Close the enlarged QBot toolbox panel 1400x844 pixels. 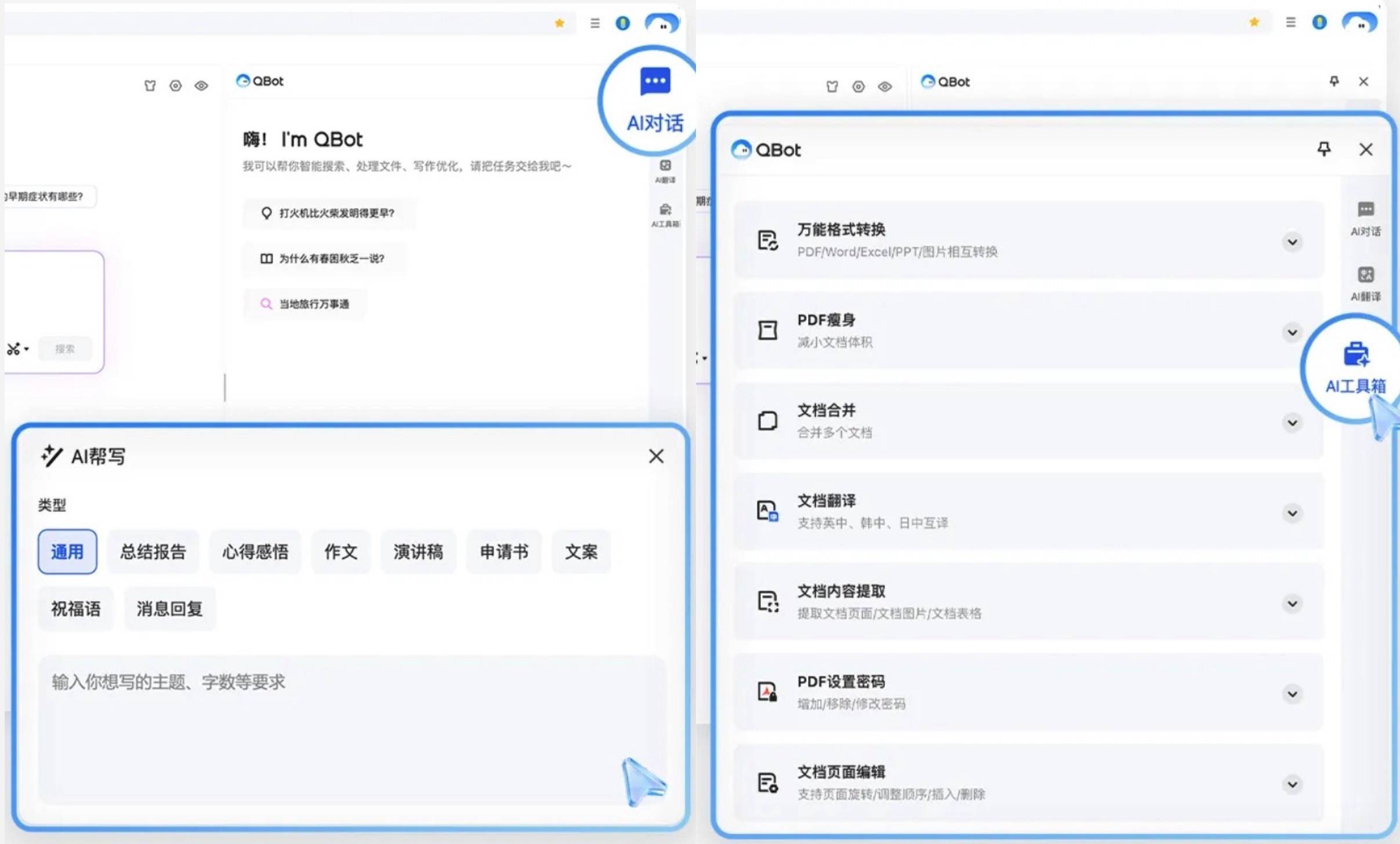click(1366, 150)
